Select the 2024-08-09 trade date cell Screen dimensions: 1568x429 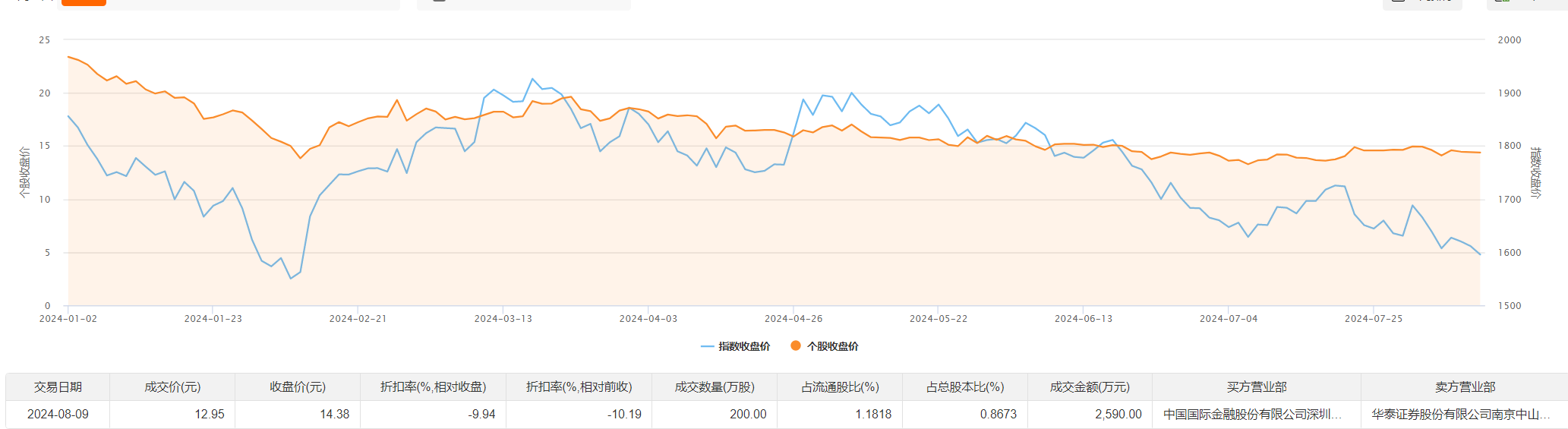(x=58, y=415)
